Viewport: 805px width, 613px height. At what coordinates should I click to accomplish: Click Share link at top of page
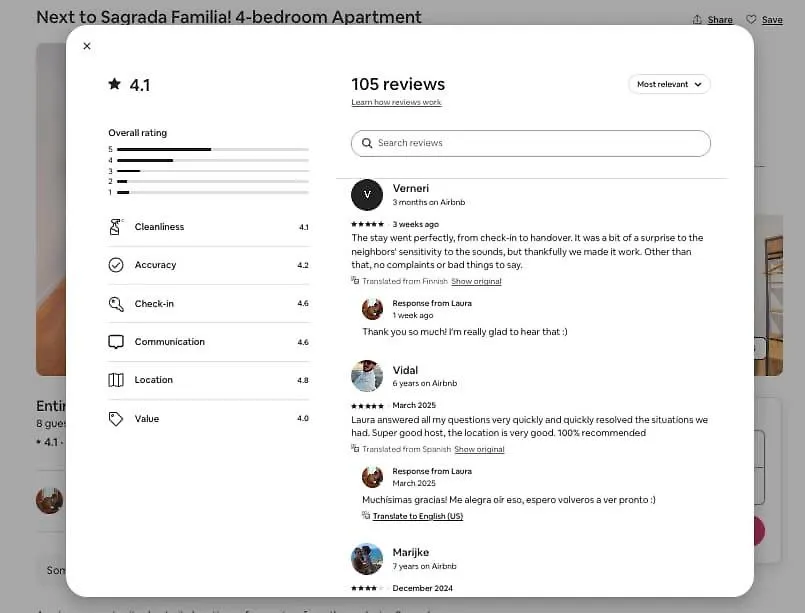coord(720,20)
